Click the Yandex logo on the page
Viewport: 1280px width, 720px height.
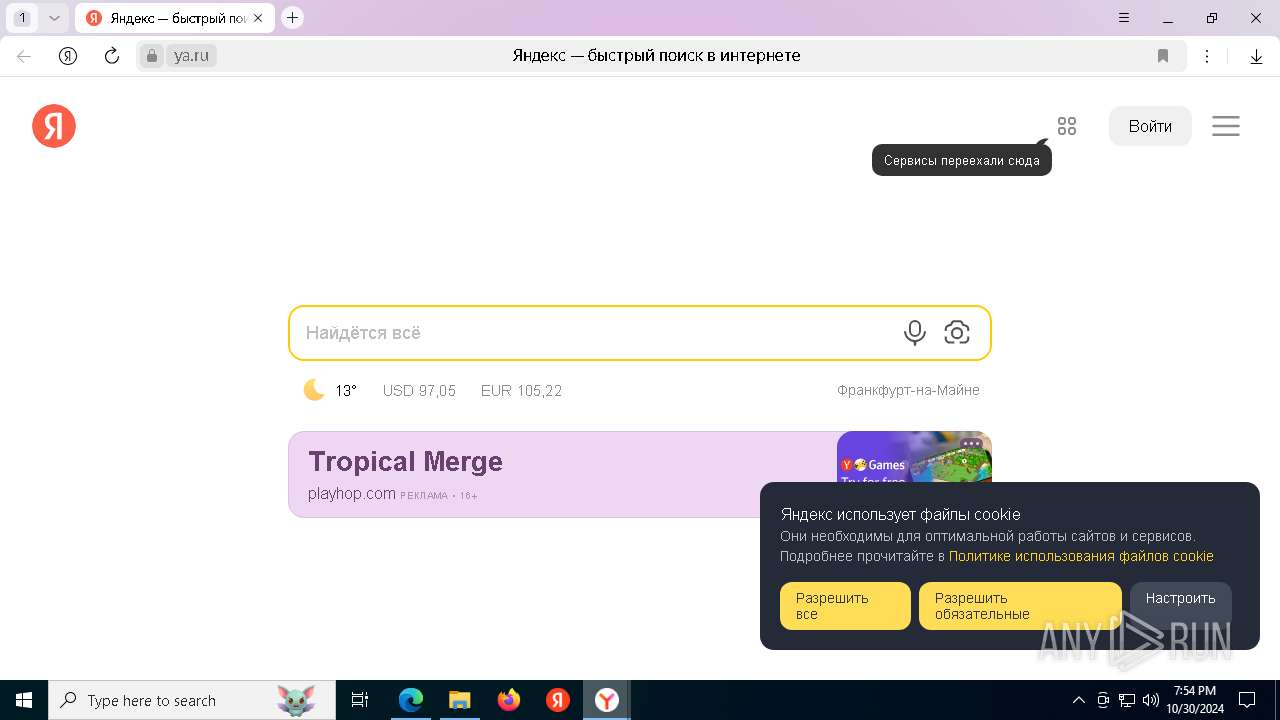pos(54,126)
